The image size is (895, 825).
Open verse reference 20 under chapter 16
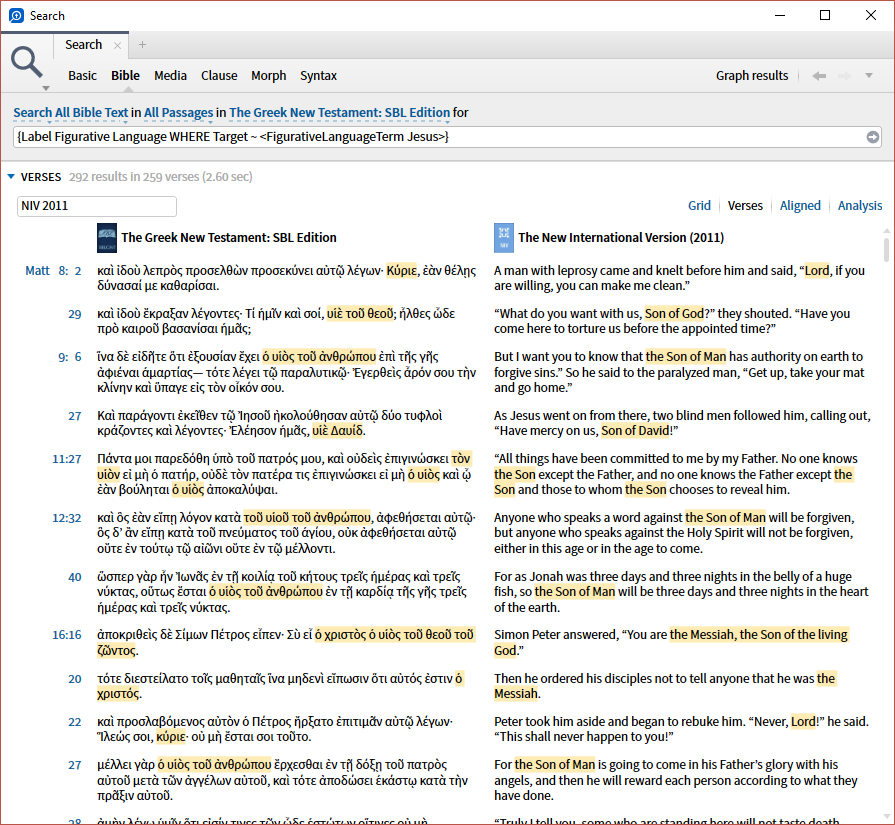(75, 679)
